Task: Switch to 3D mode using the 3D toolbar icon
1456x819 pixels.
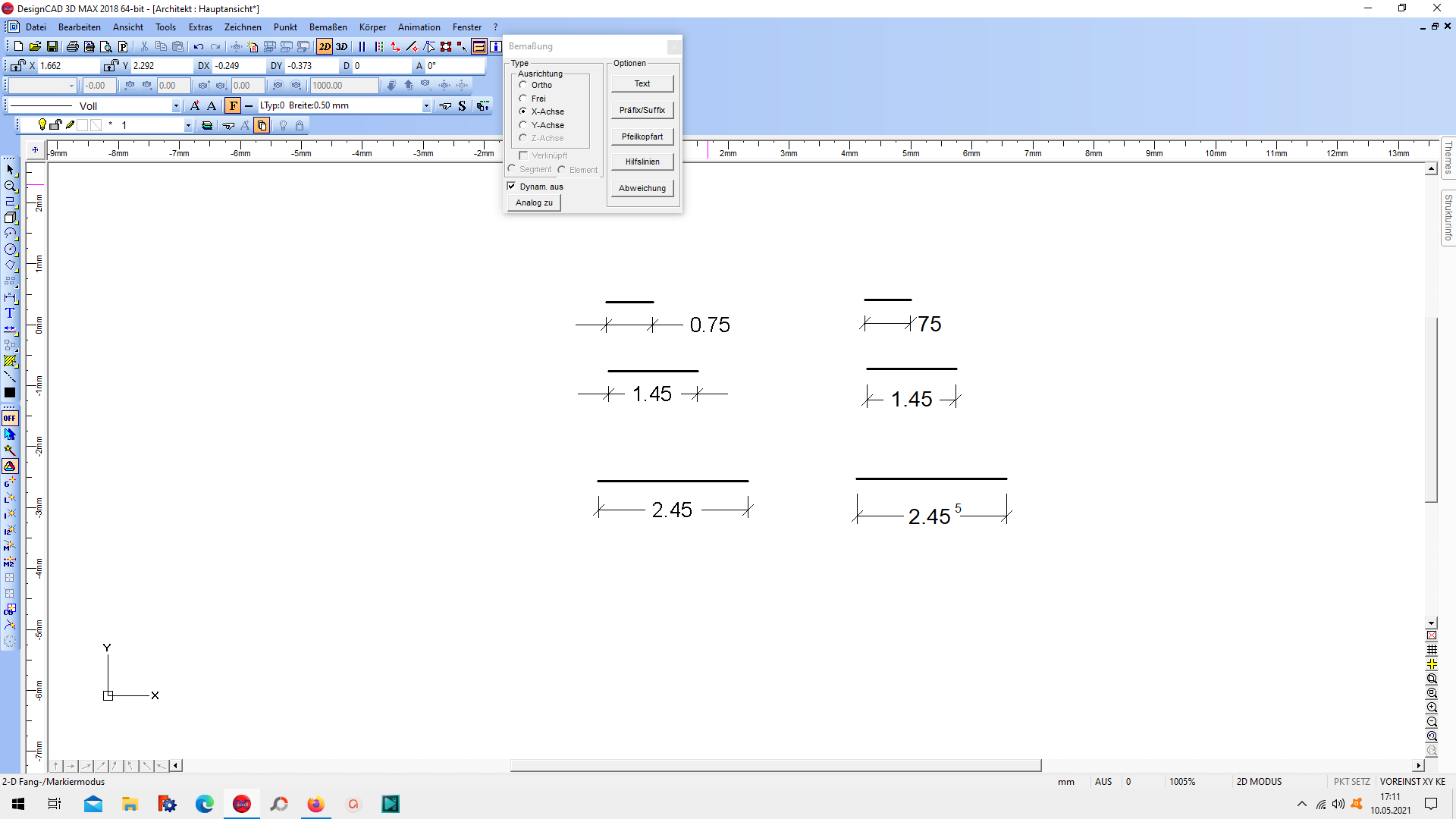Action: [342, 46]
